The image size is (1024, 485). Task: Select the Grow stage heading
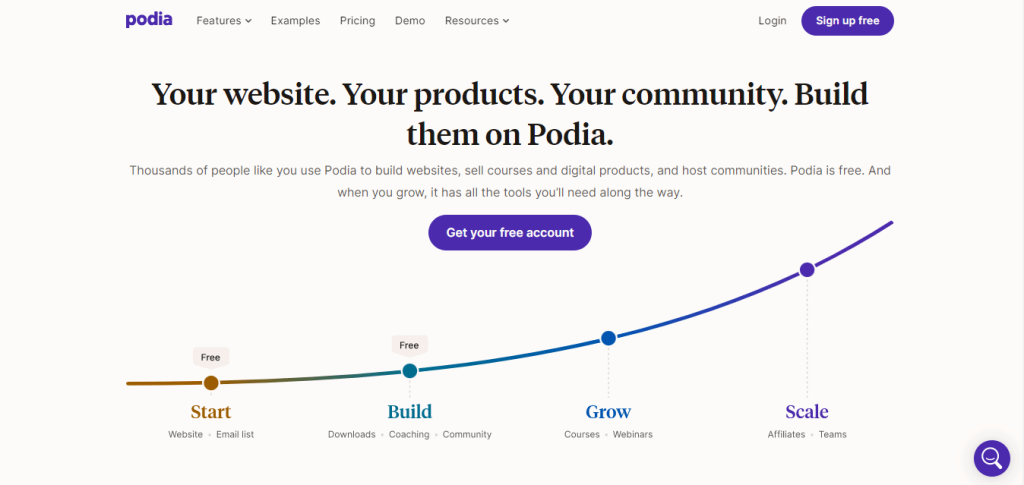click(x=608, y=412)
